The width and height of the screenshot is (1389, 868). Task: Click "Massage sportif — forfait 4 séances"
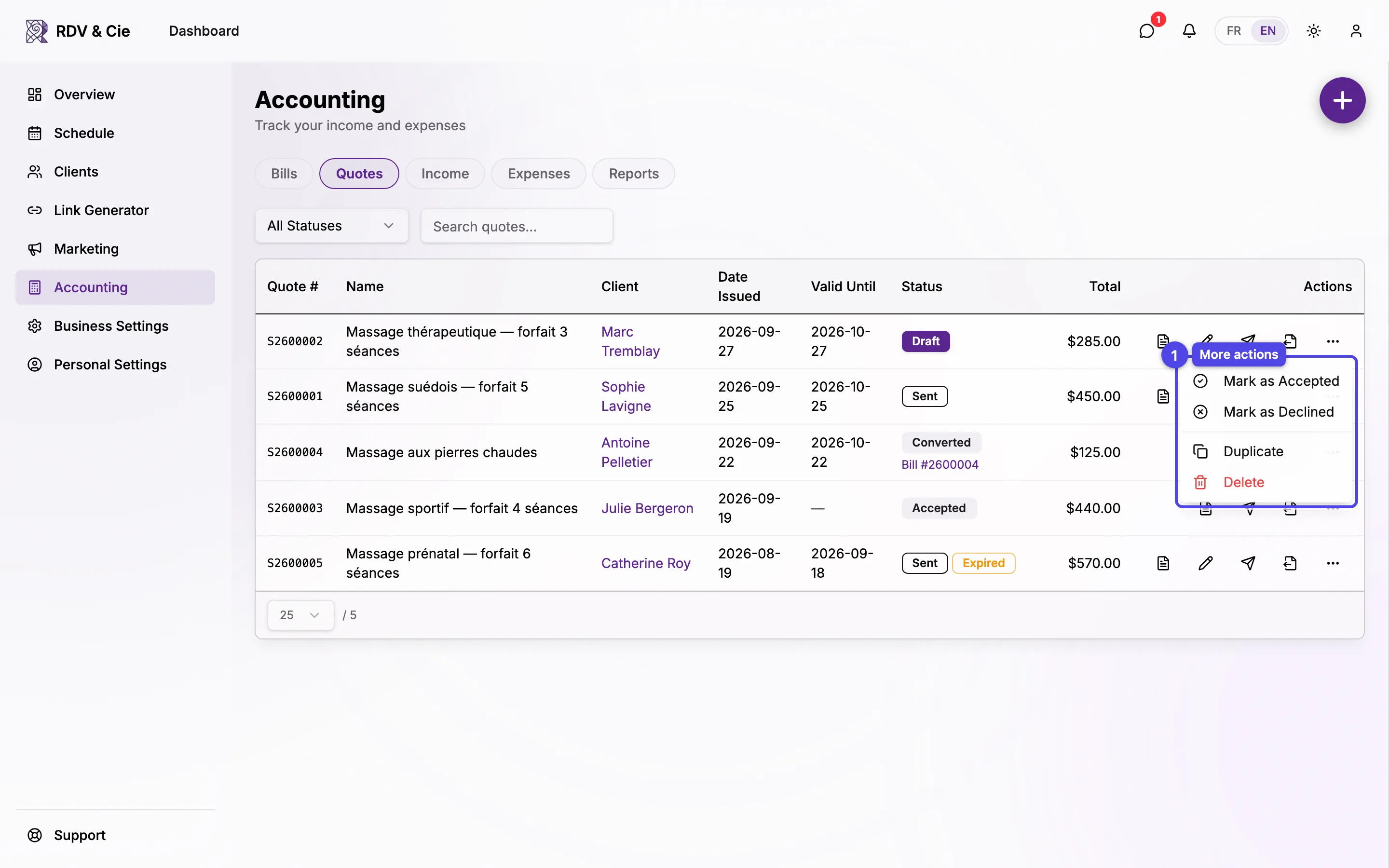tap(462, 508)
